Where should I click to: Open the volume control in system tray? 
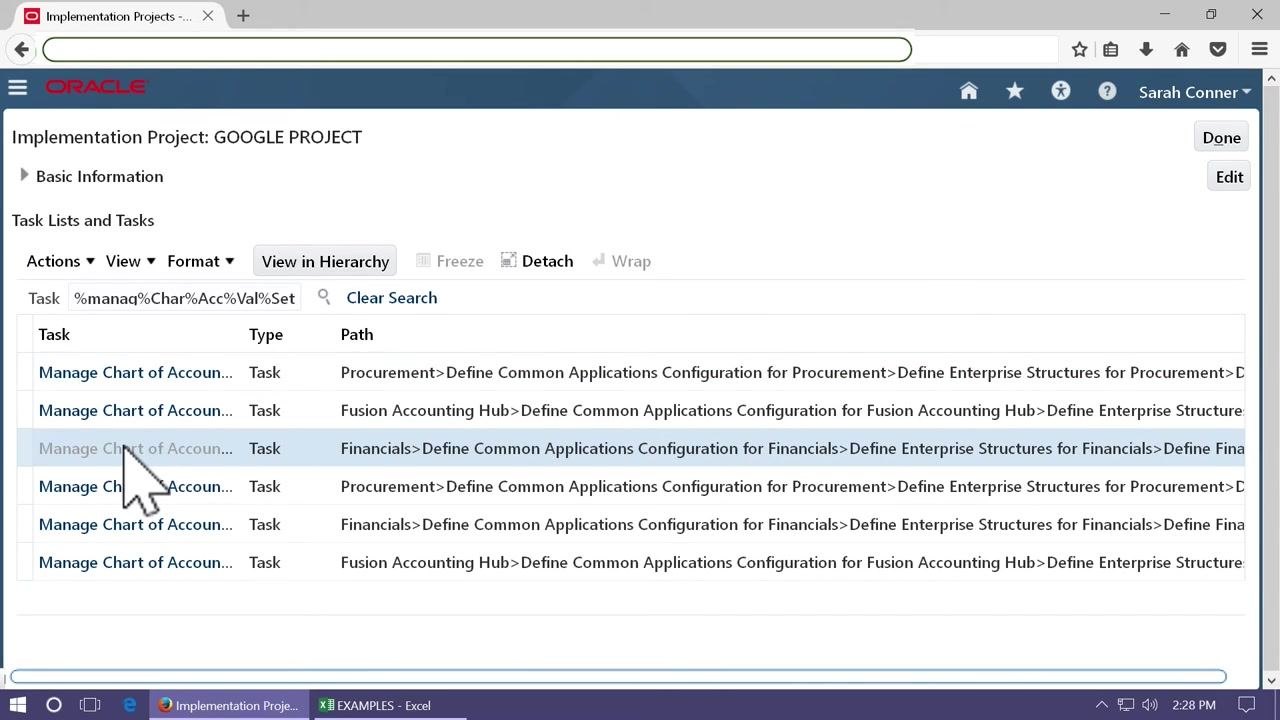[x=1150, y=705]
